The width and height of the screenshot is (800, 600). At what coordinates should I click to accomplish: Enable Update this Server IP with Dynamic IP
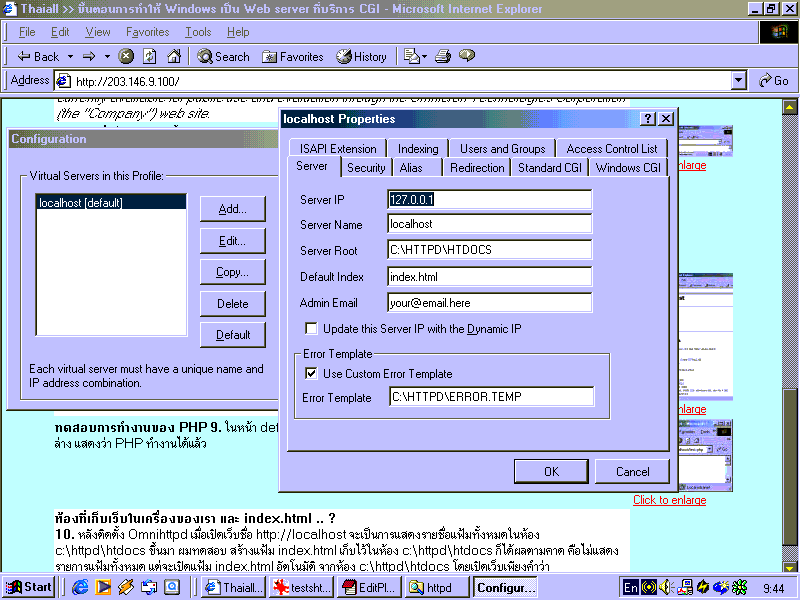click(312, 328)
